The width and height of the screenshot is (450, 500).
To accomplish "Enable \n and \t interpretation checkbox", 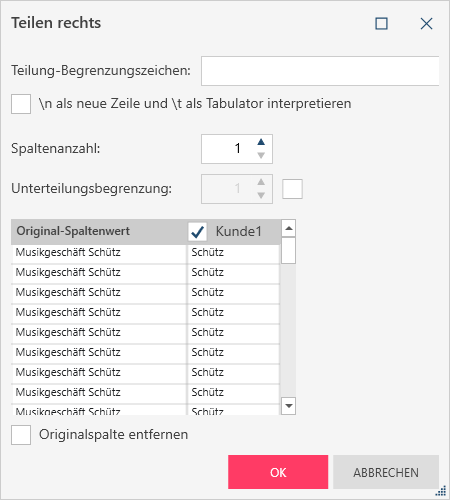I will pyautogui.click(x=21, y=104).
